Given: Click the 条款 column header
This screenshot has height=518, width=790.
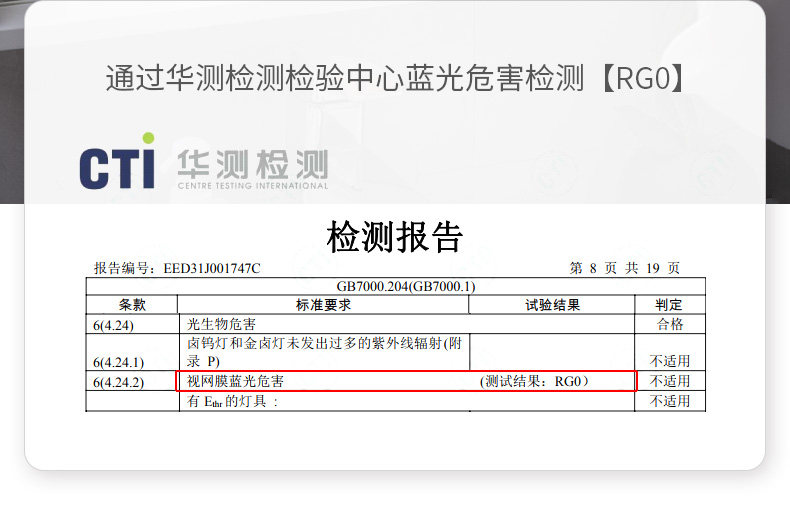Looking at the screenshot, I should click(132, 305).
